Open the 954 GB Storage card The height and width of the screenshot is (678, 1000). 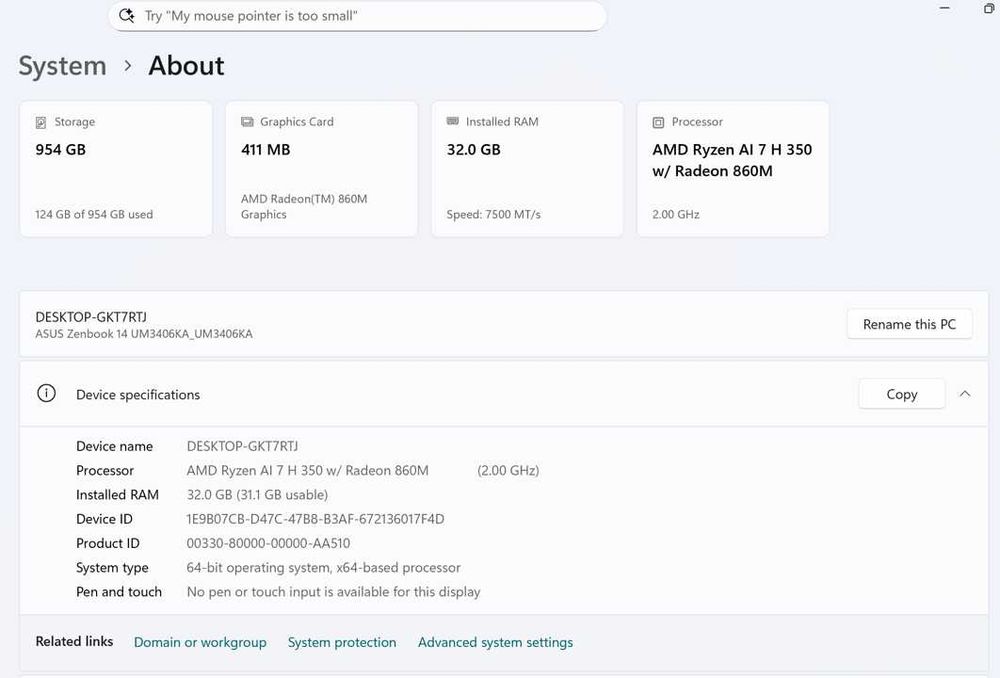pyautogui.click(x=116, y=169)
